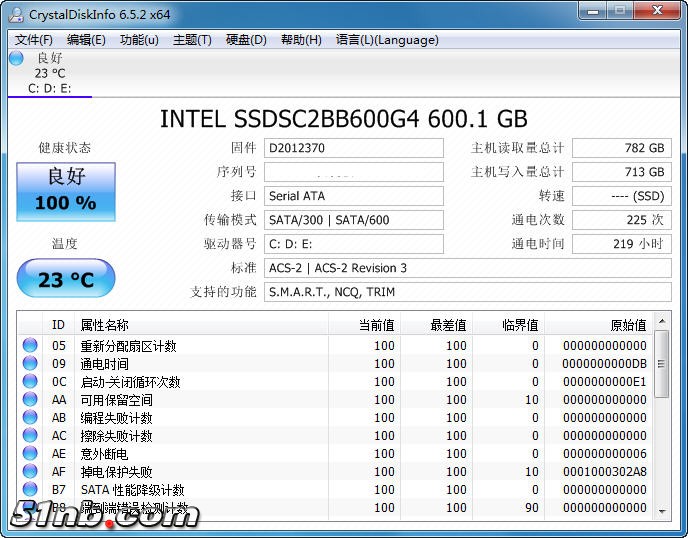Click the CrystalDiskInfo app icon in title bar
This screenshot has width=688, height=538.
tap(15, 13)
